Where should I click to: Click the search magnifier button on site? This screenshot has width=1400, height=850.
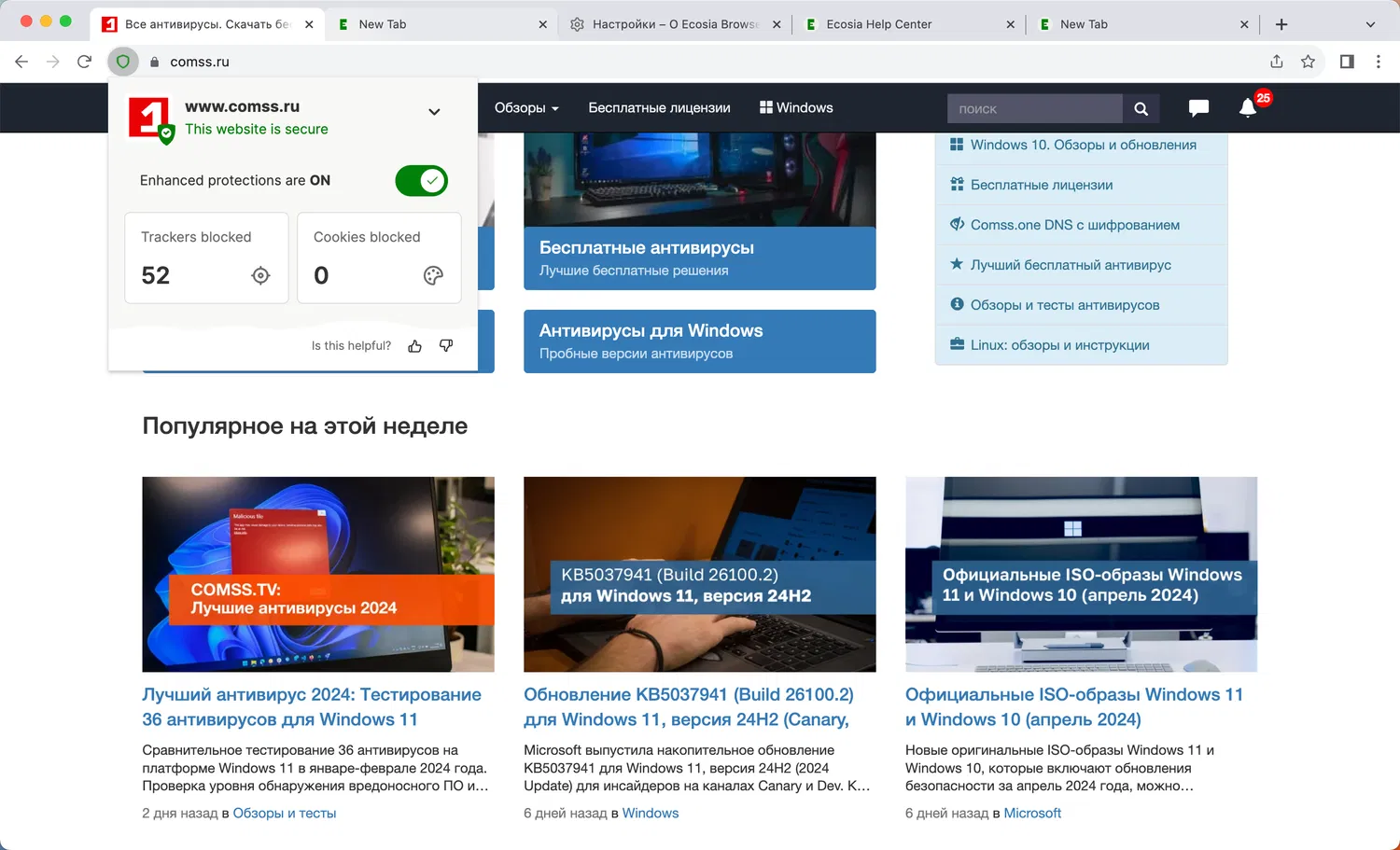coord(1141,109)
